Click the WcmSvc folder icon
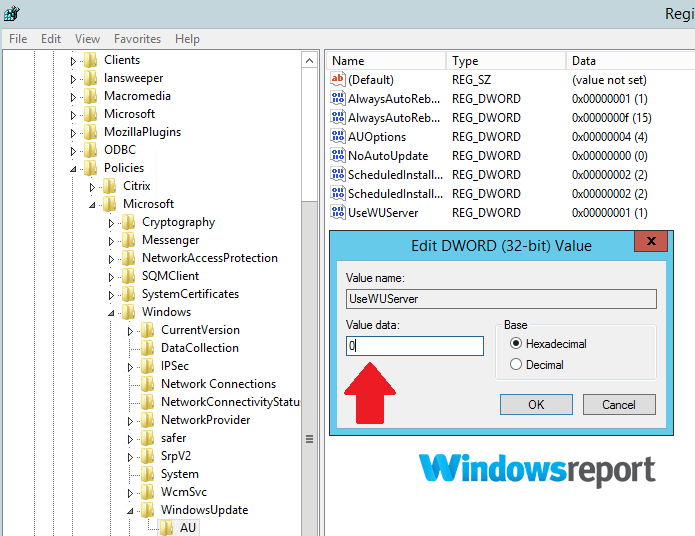 [148, 492]
